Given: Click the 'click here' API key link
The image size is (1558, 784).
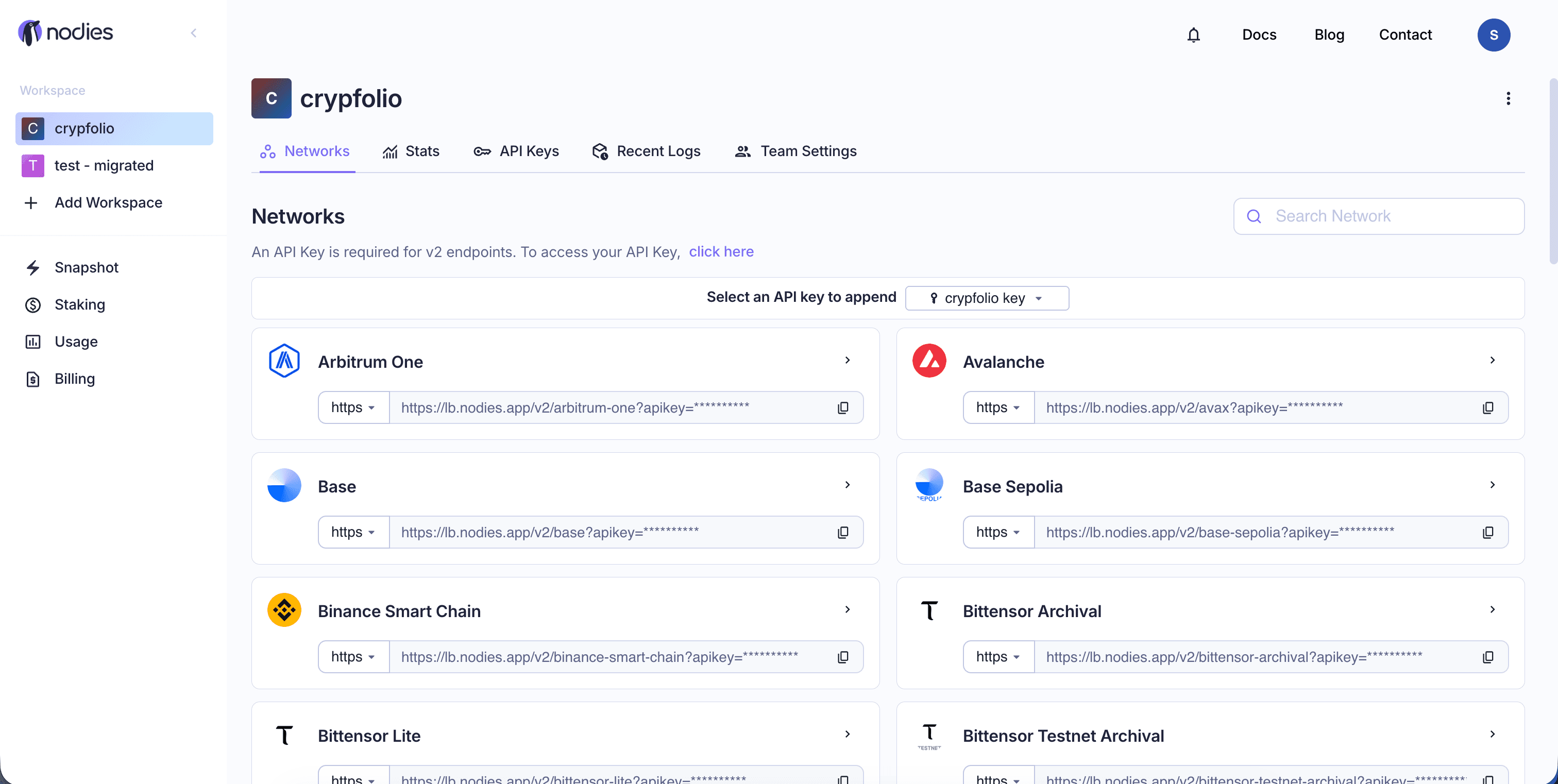Looking at the screenshot, I should coord(721,251).
